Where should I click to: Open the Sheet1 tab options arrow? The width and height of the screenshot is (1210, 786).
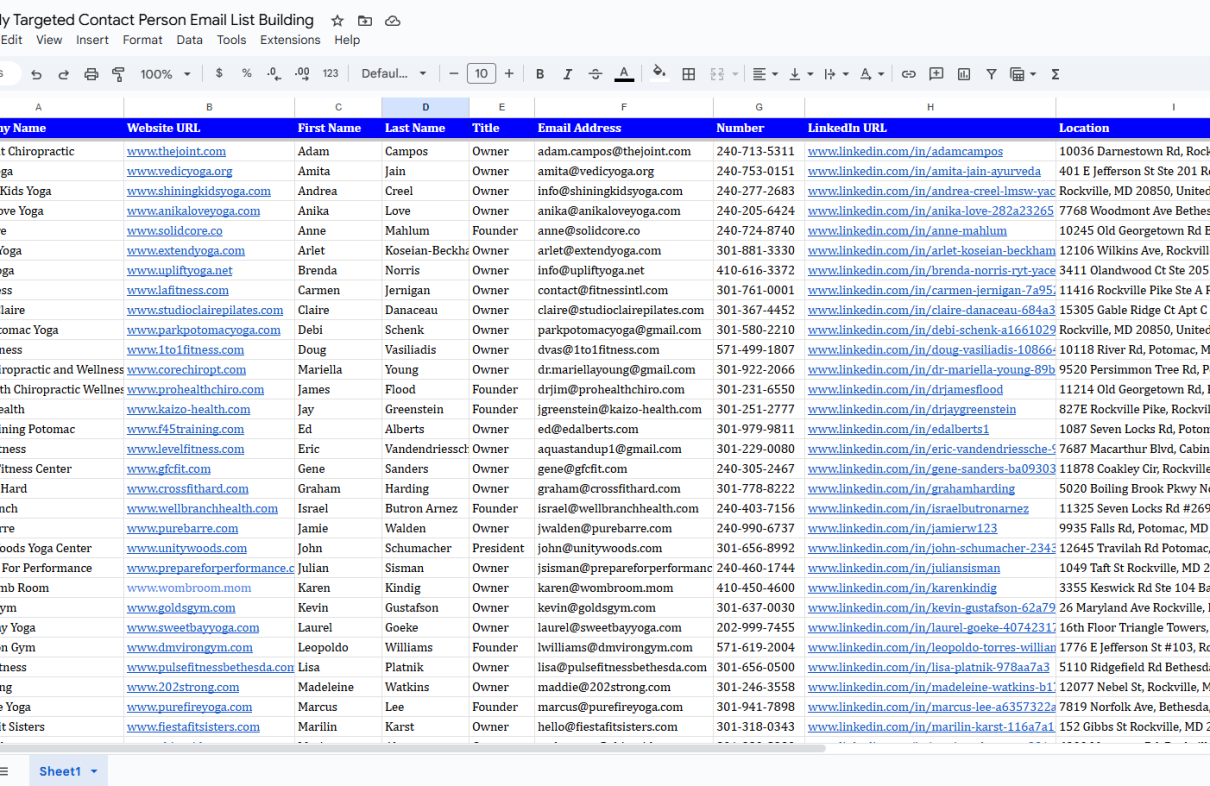point(94,771)
